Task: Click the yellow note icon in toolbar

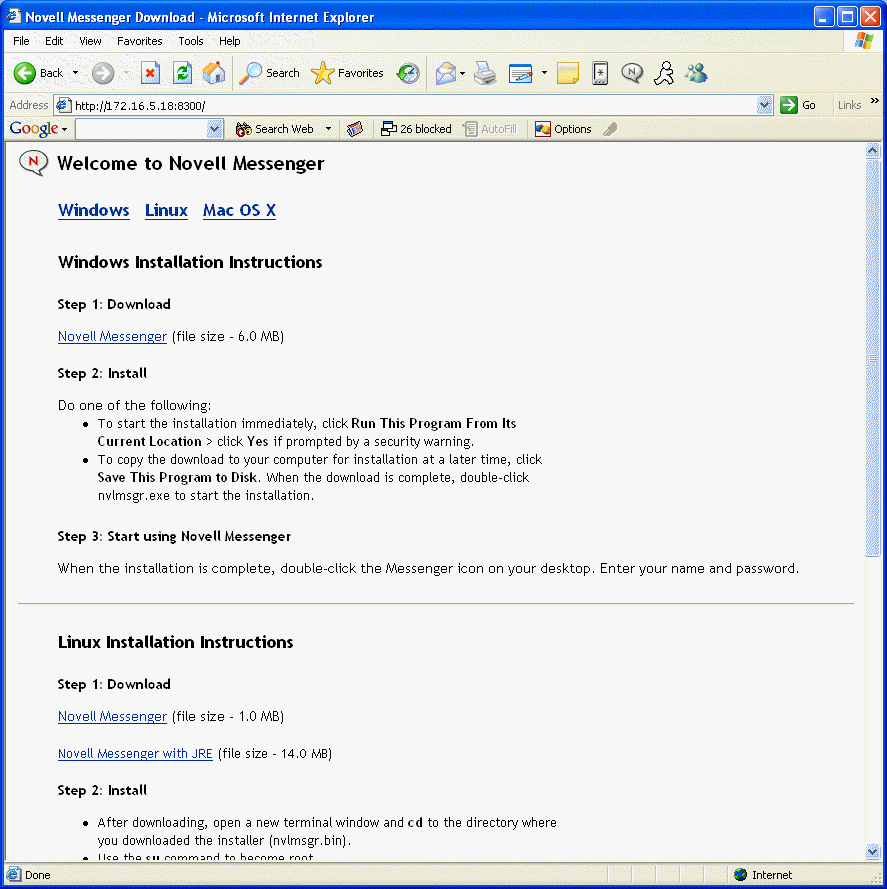Action: tap(568, 73)
